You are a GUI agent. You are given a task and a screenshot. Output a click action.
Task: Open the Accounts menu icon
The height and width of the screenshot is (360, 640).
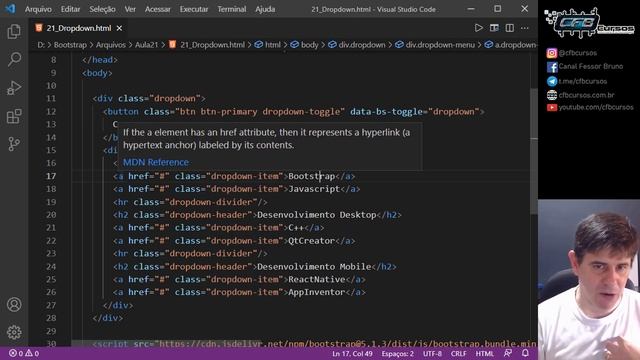point(14,304)
